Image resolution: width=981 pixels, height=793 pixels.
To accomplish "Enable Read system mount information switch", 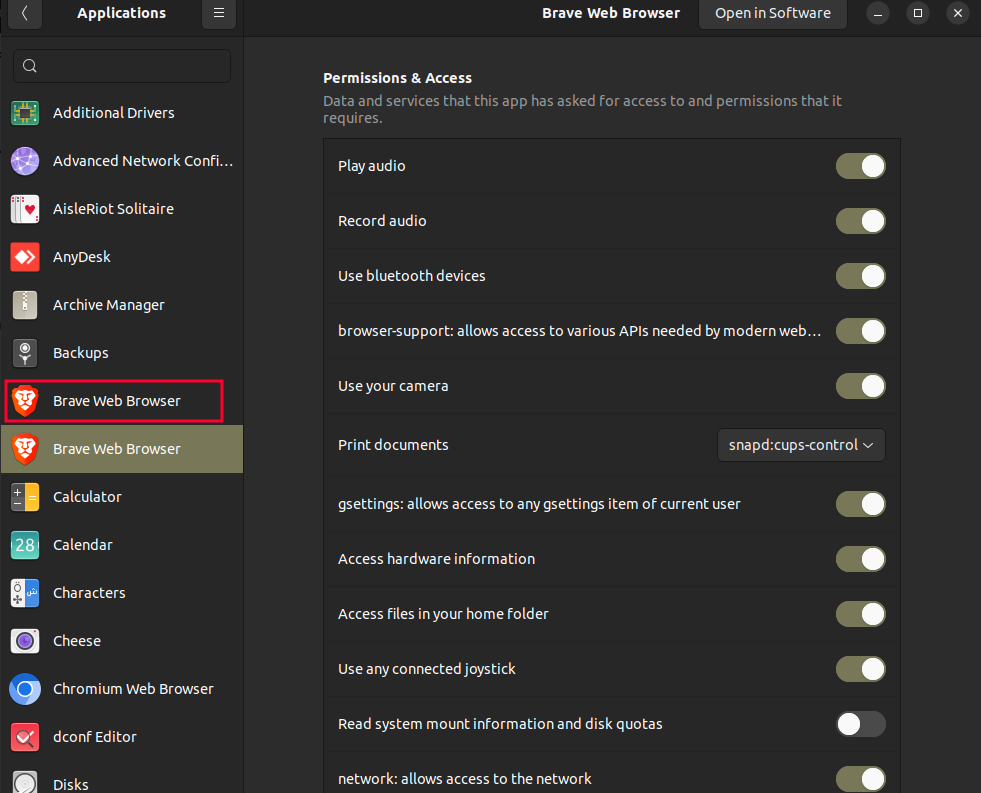I will pos(860,724).
